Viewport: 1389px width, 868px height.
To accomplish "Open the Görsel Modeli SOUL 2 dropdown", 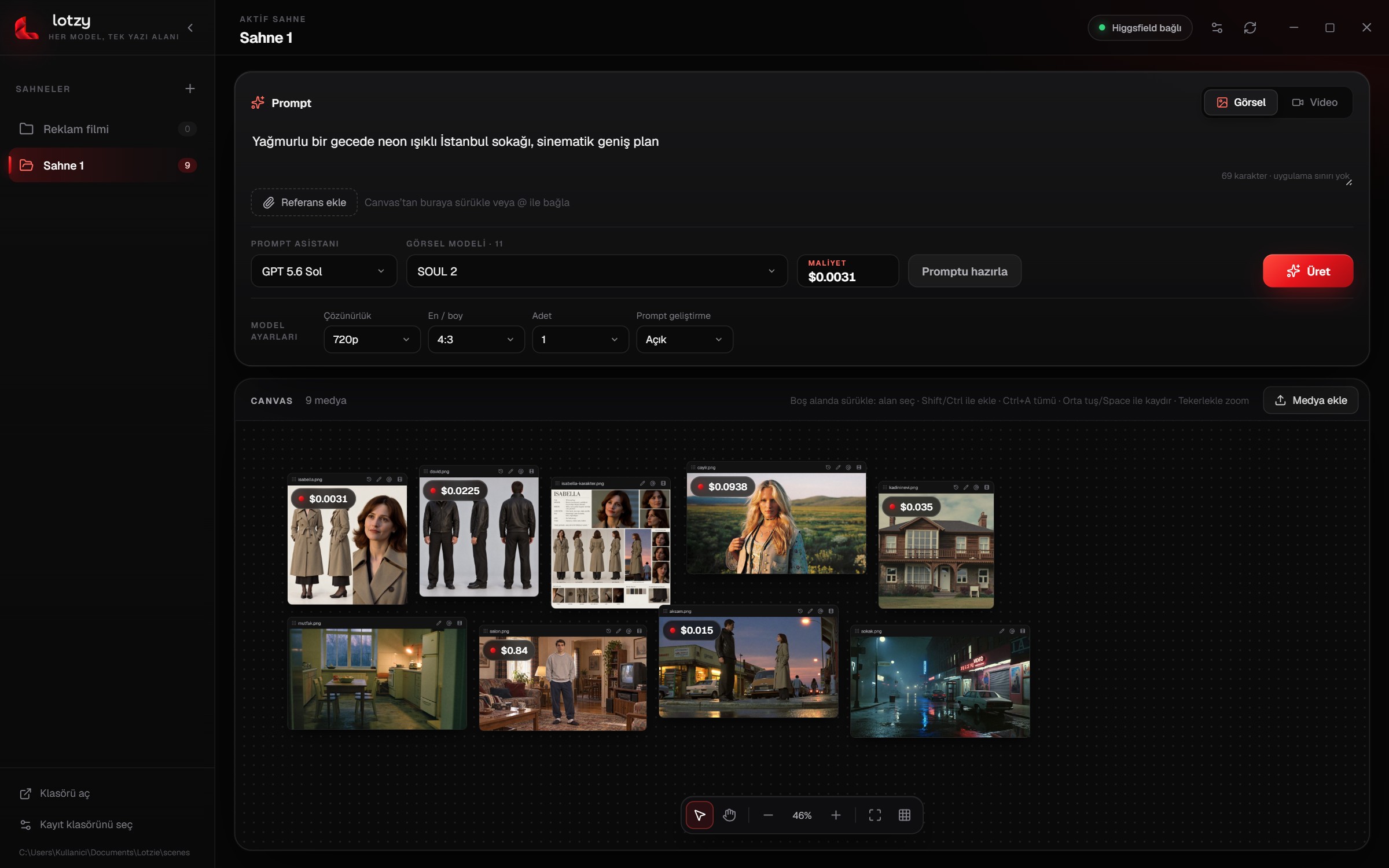I will [597, 271].
